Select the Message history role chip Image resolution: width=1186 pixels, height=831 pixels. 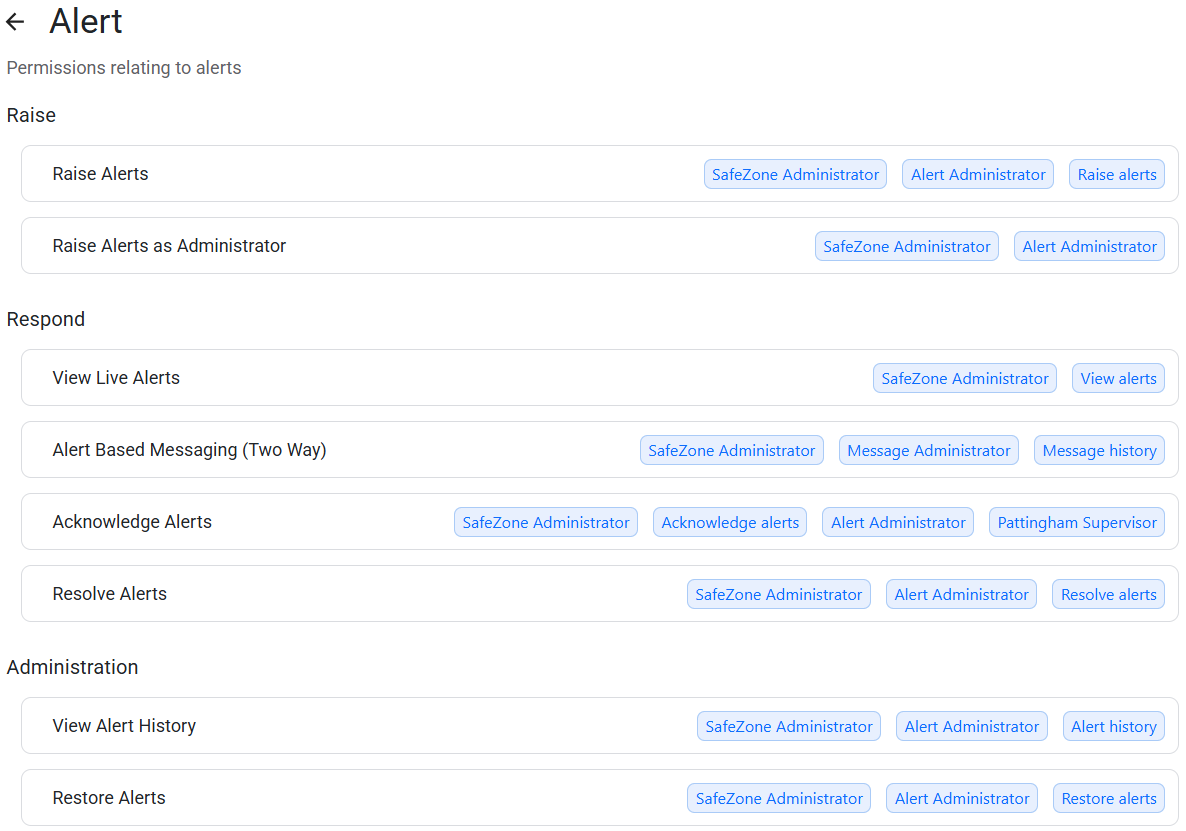tap(1099, 450)
